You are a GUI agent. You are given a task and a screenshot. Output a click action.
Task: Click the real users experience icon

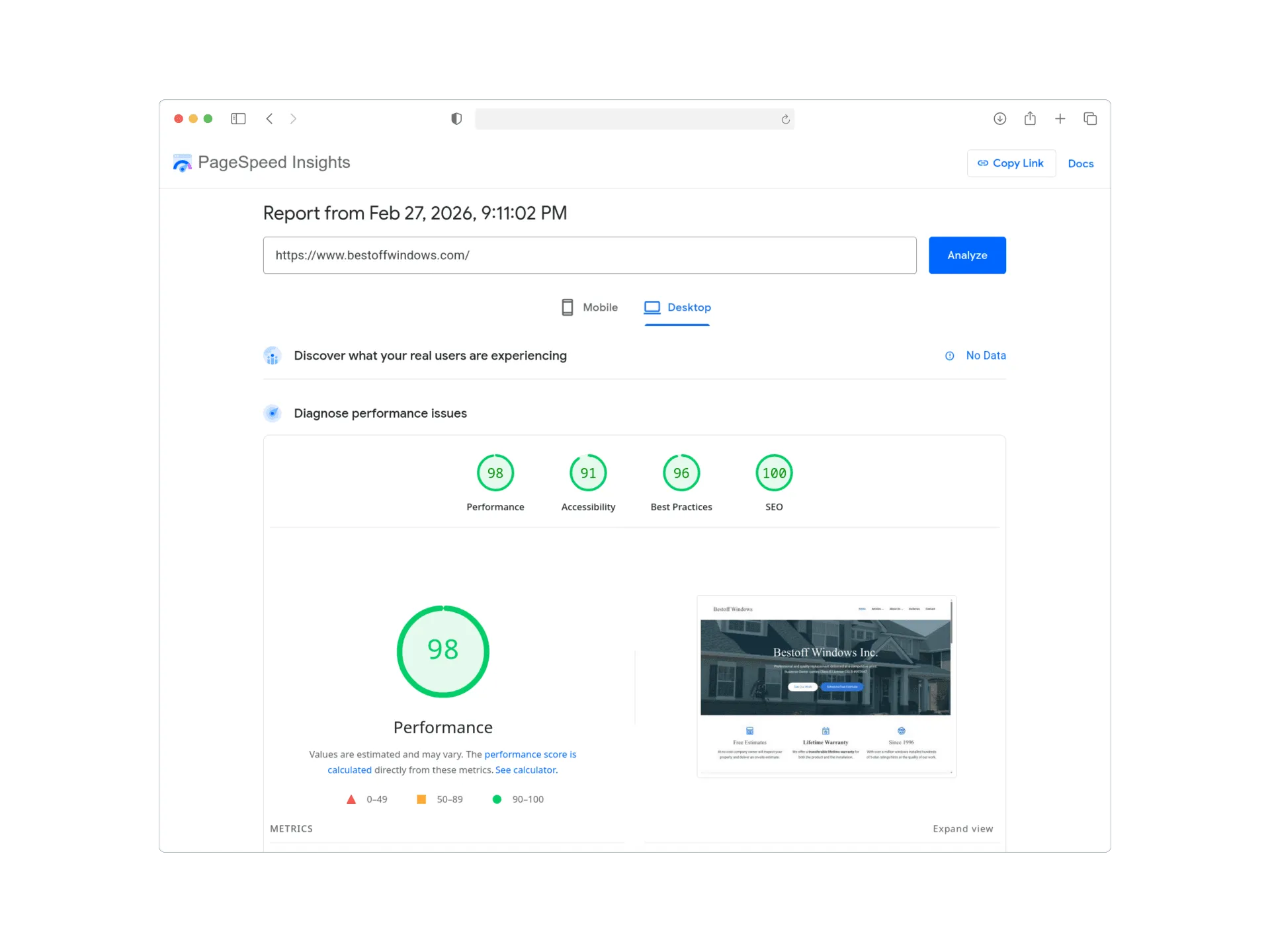273,356
